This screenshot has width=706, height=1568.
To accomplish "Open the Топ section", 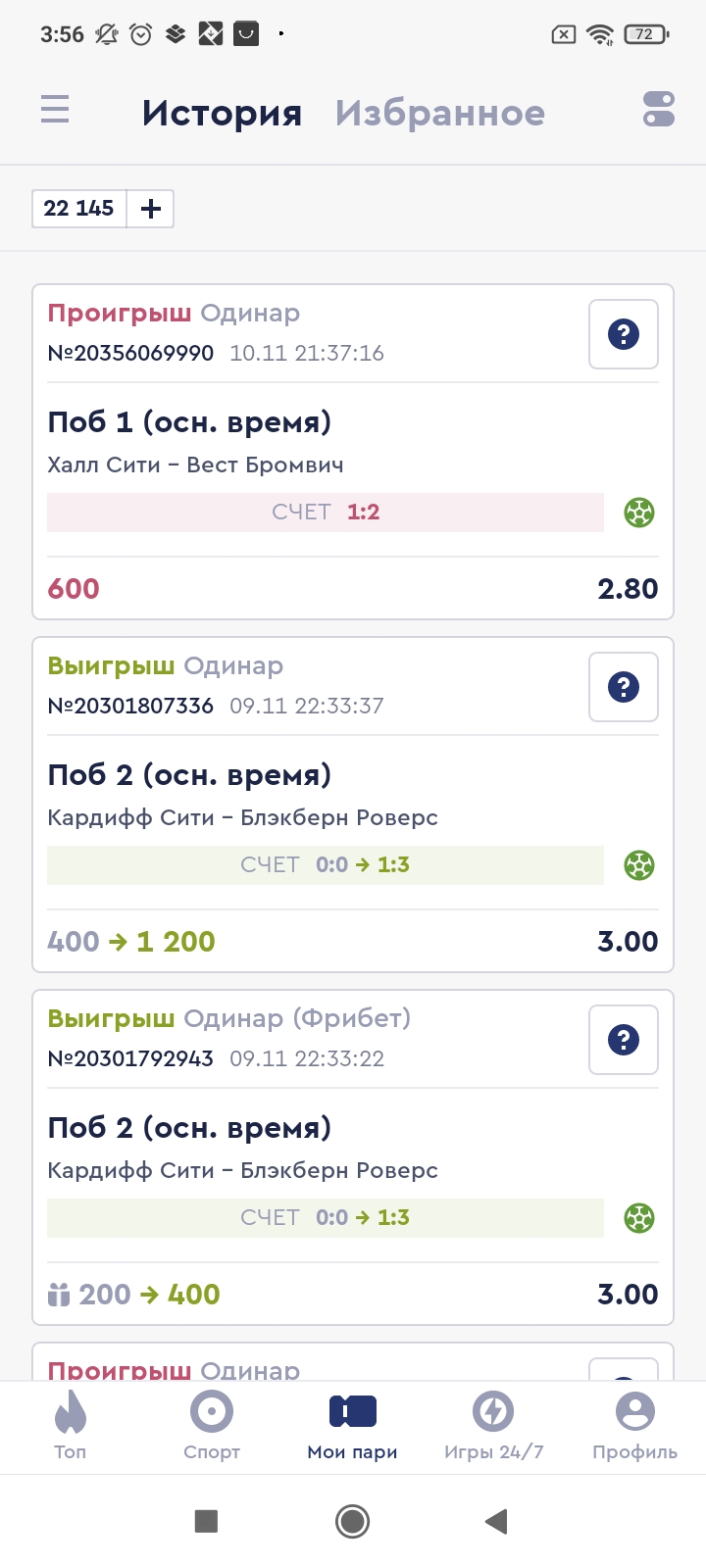I will (71, 1424).
